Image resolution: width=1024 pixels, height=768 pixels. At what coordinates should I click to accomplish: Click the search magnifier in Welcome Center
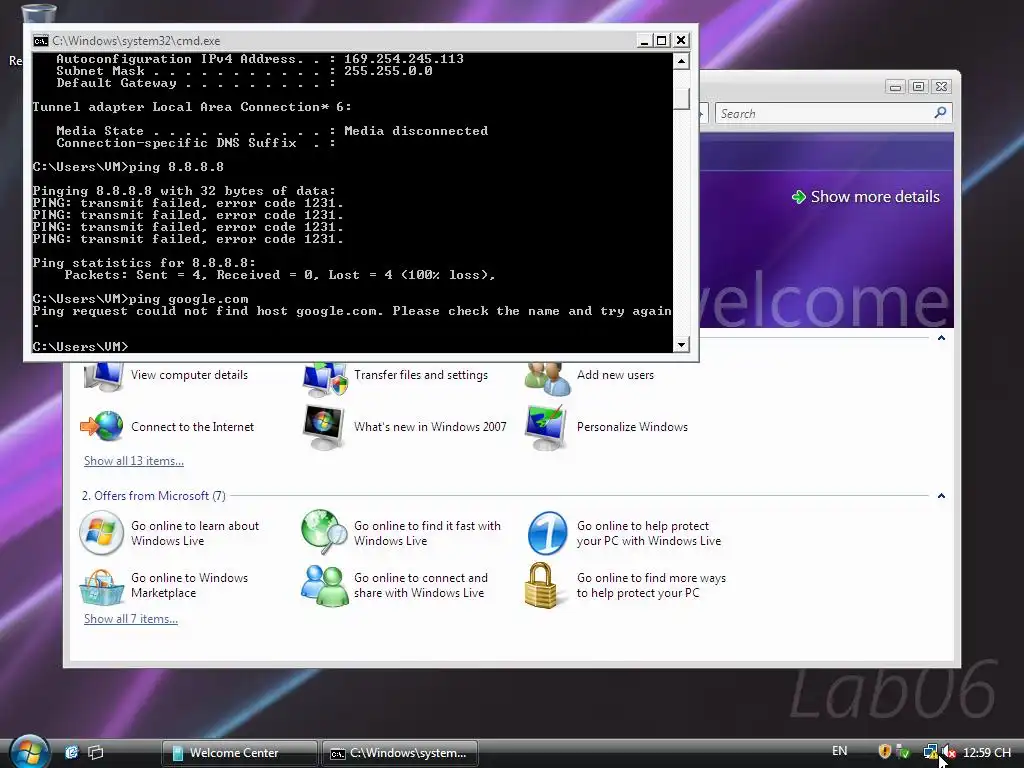(940, 113)
